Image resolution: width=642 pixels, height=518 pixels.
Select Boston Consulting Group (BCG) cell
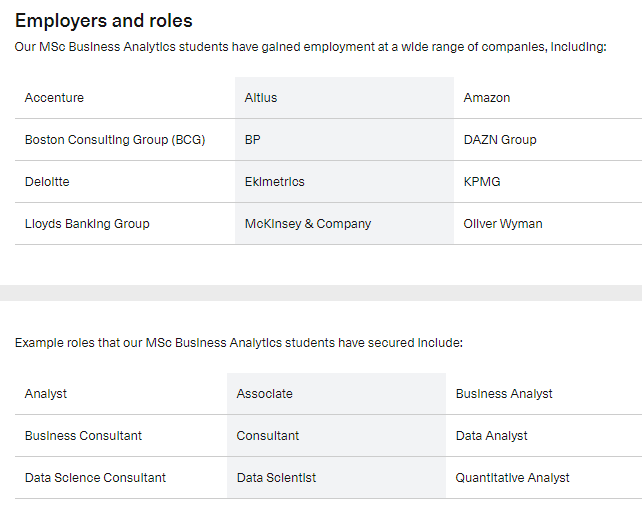pyautogui.click(x=125, y=140)
